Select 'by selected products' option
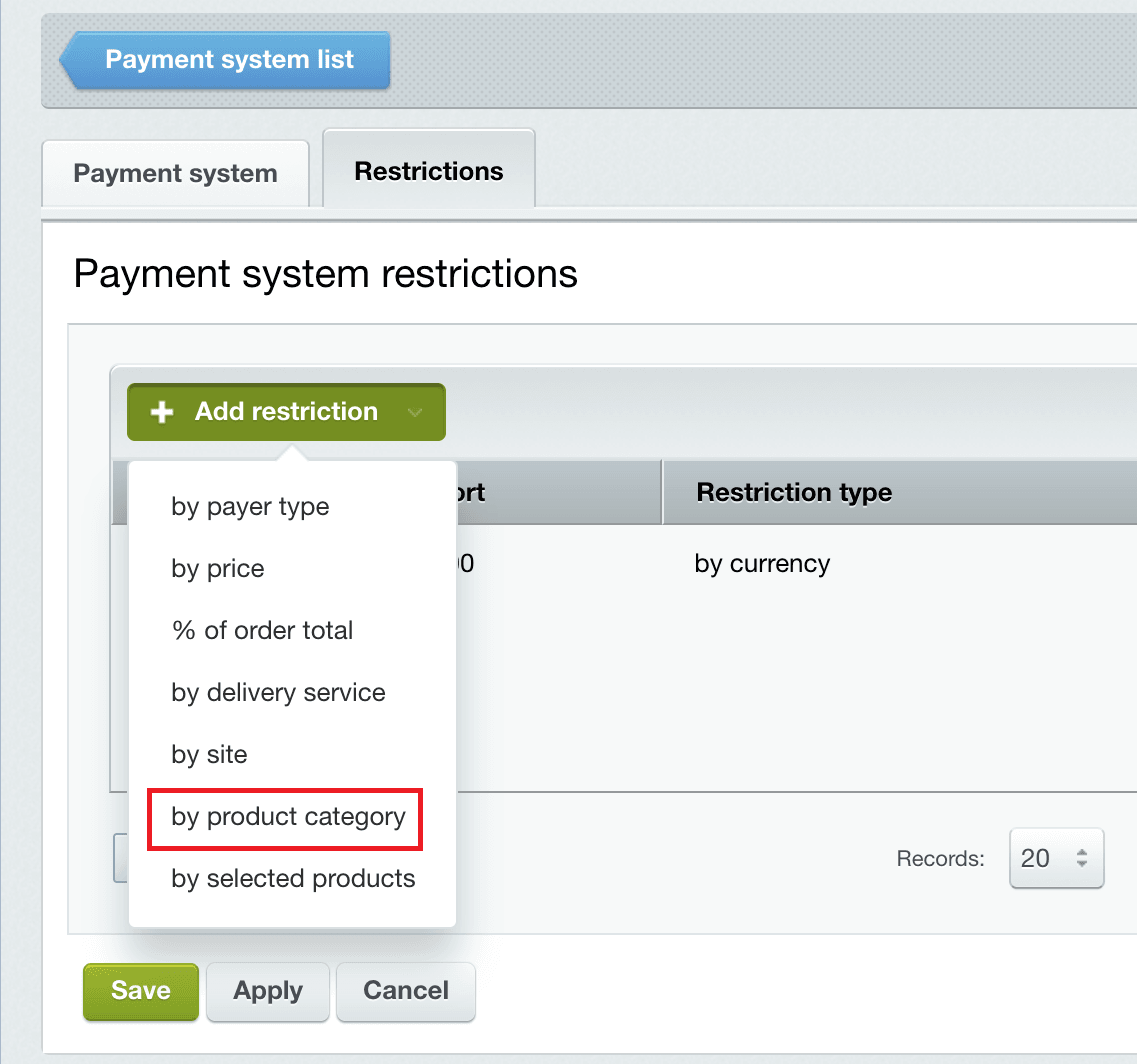The image size is (1137, 1064). coord(293,879)
